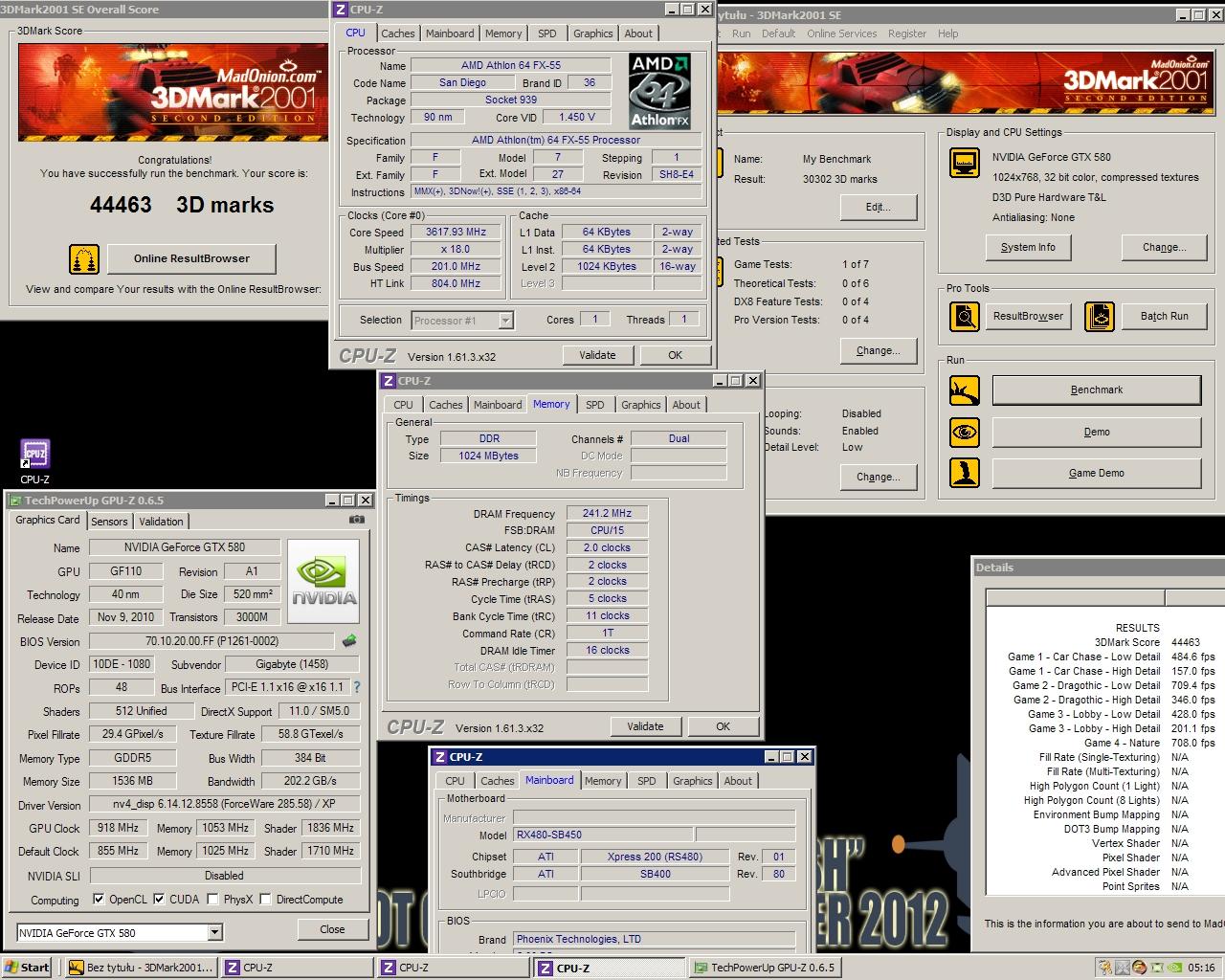Open the NVIDIA GeForce GTX 580 dropdown
1225x980 pixels.
214,932
